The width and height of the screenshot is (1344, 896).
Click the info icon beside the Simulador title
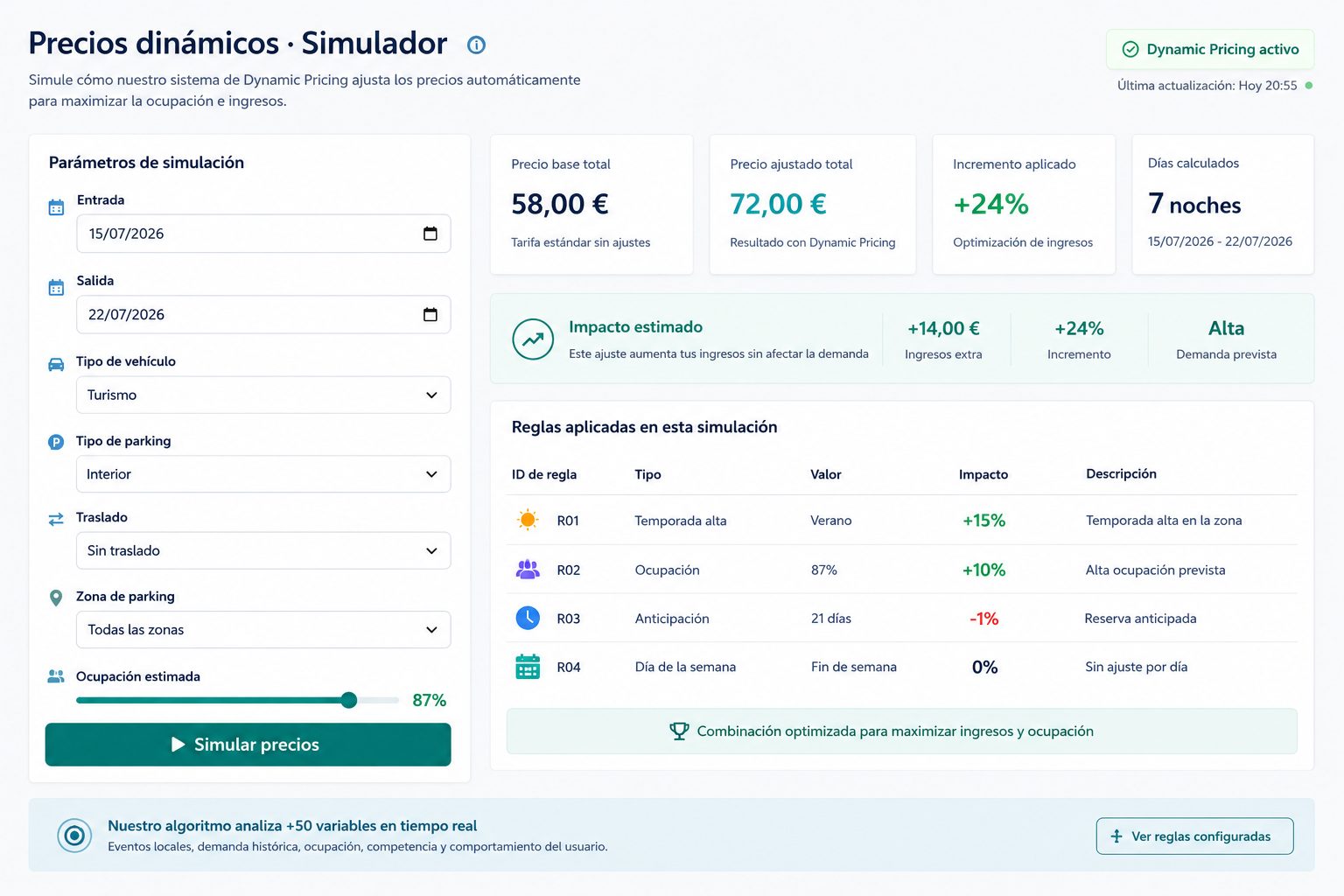tap(476, 45)
